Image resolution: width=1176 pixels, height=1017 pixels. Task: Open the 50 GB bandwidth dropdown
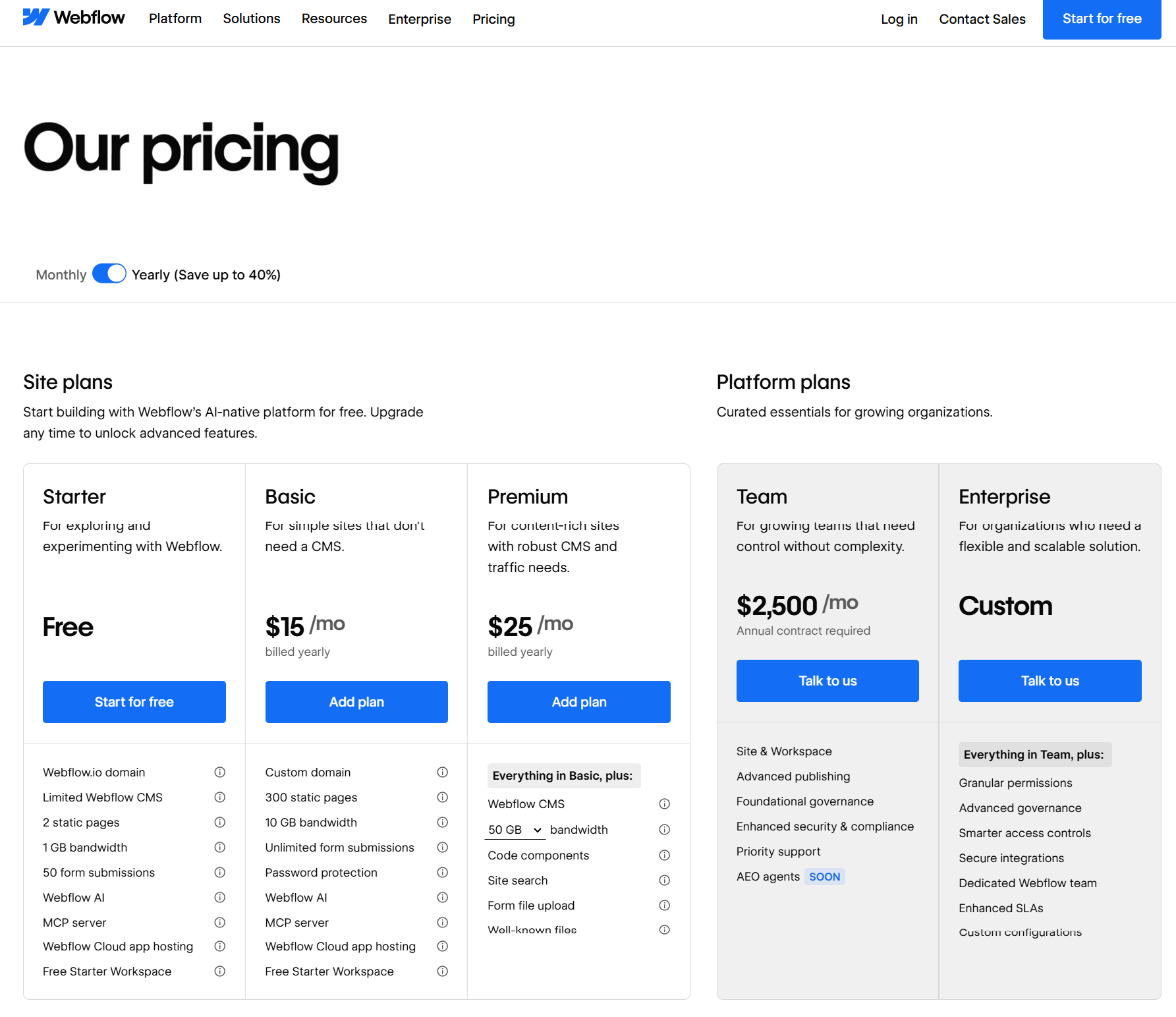515,830
